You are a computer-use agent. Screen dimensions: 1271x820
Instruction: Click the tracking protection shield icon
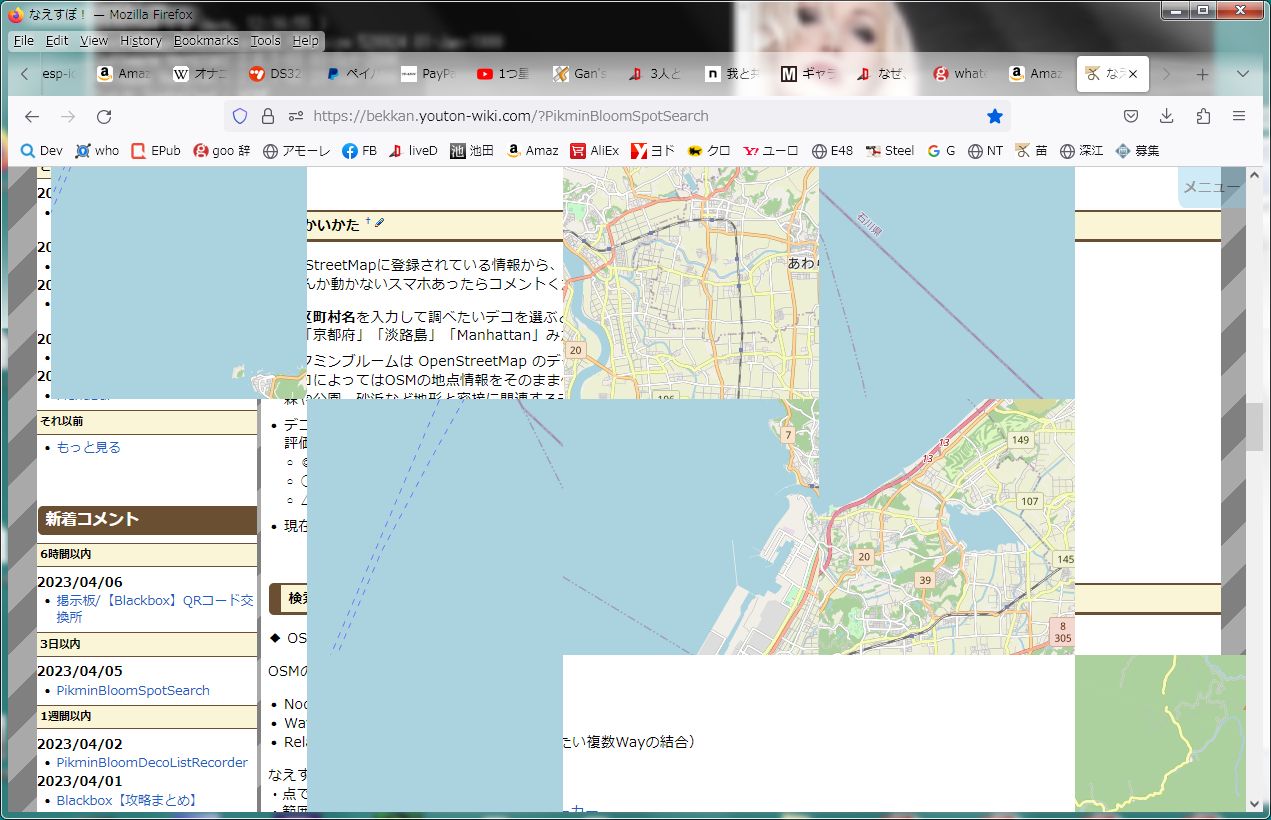point(240,116)
